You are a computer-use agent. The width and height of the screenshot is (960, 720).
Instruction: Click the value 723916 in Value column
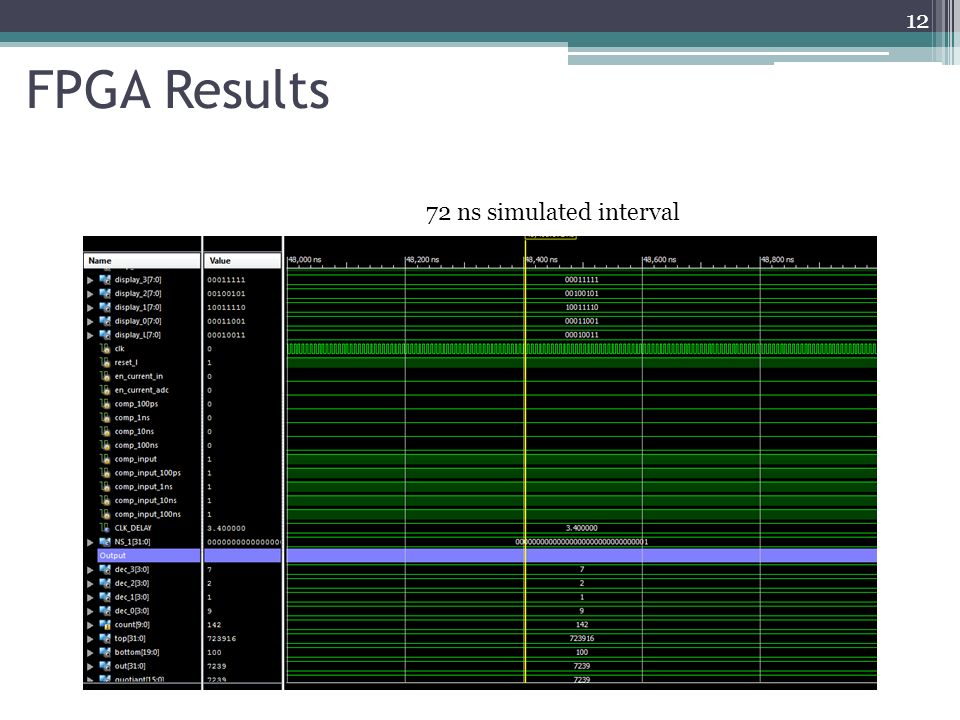(222, 639)
